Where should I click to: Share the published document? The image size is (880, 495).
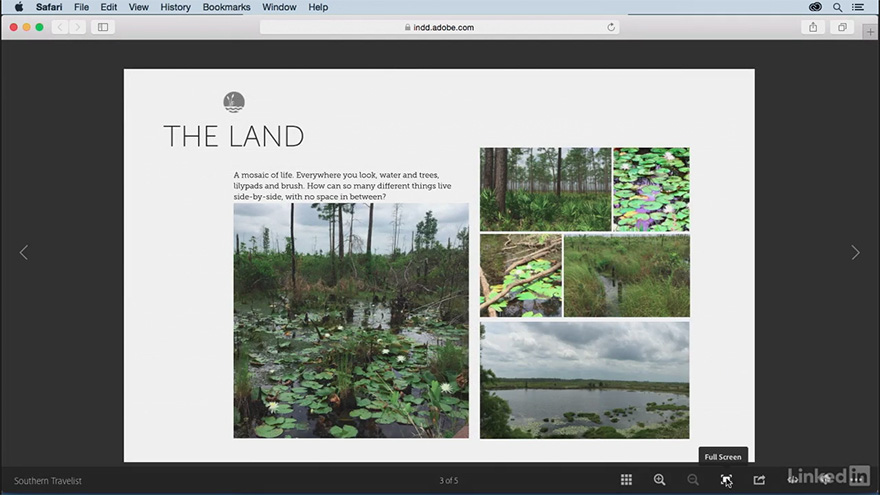(x=759, y=480)
